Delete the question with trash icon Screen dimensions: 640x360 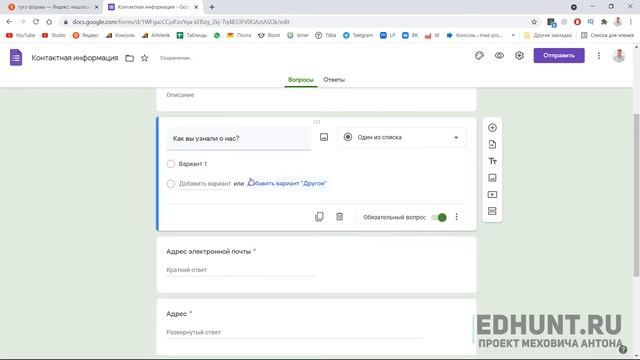coord(340,217)
